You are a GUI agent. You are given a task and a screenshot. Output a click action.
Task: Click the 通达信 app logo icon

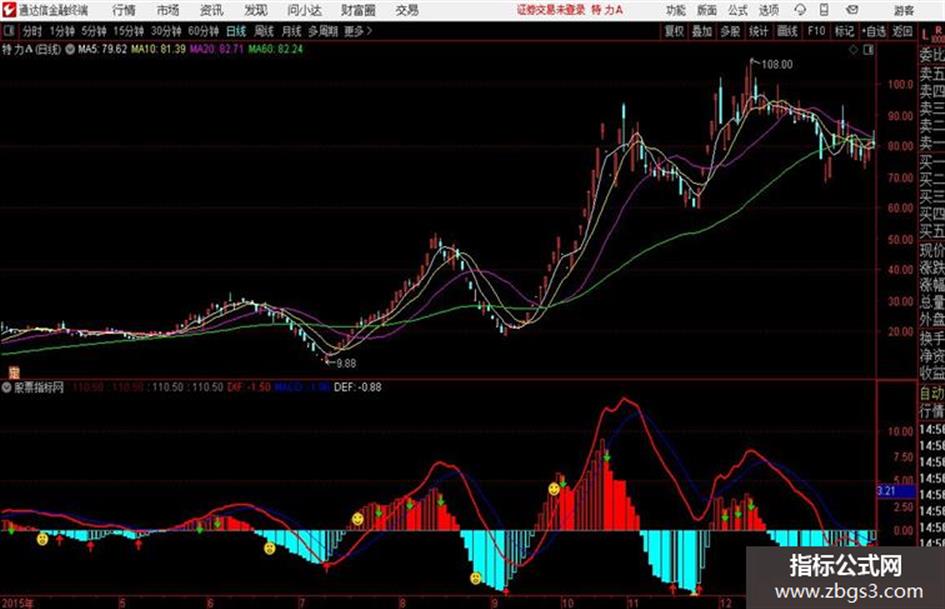[8, 10]
